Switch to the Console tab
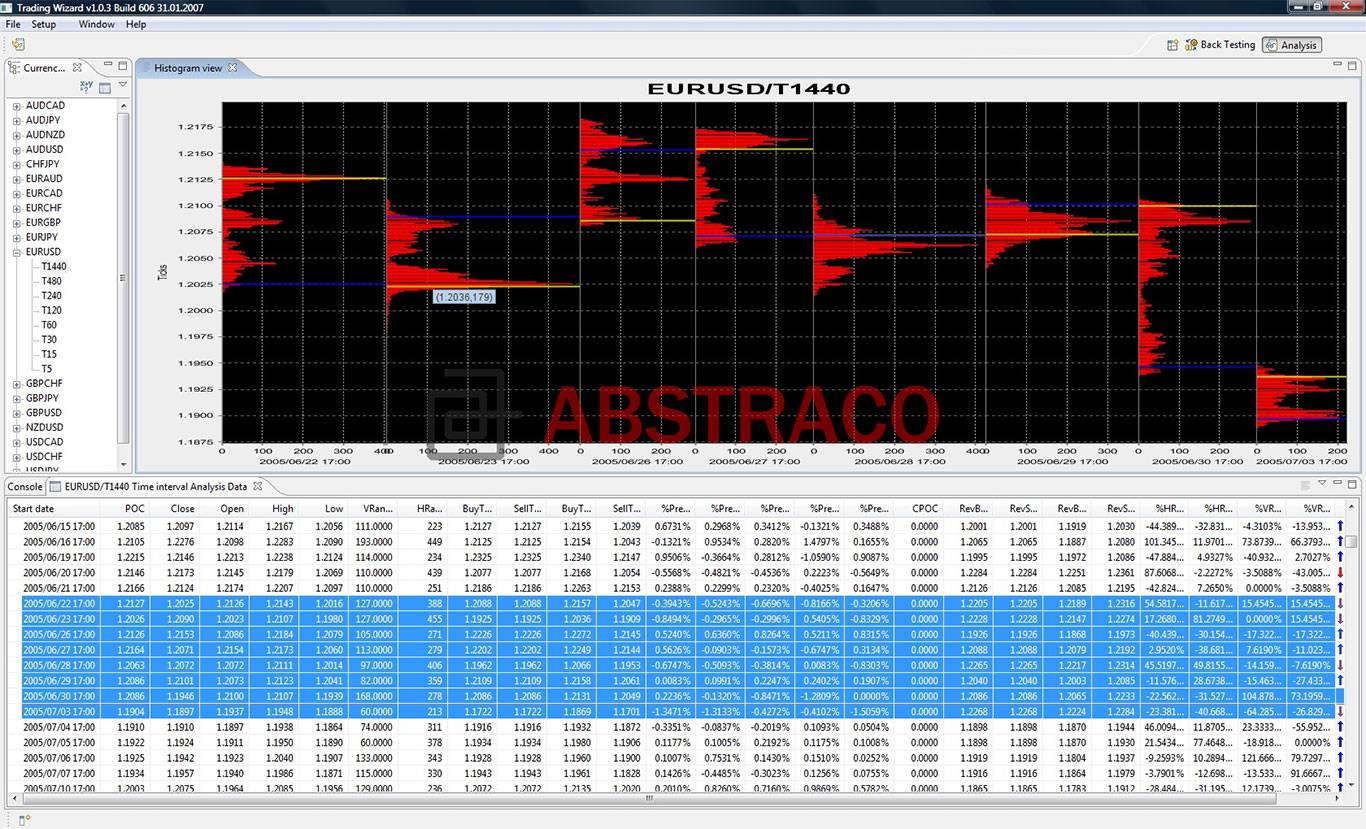The image size is (1366, 829). coord(23,487)
